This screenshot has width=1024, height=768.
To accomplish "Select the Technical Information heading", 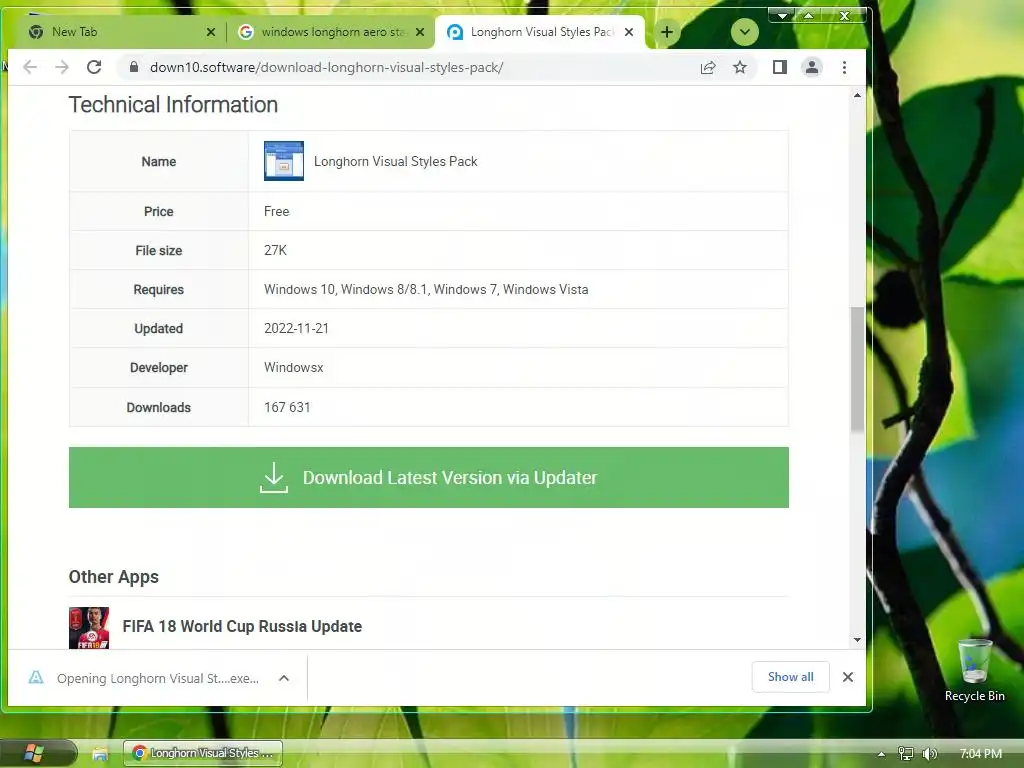I will coord(173,104).
